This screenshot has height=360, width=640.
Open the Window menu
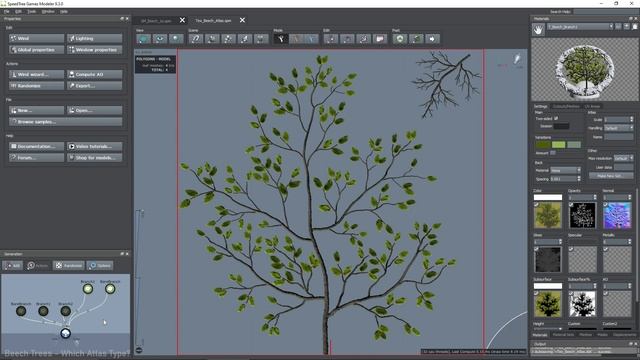(x=48, y=11)
